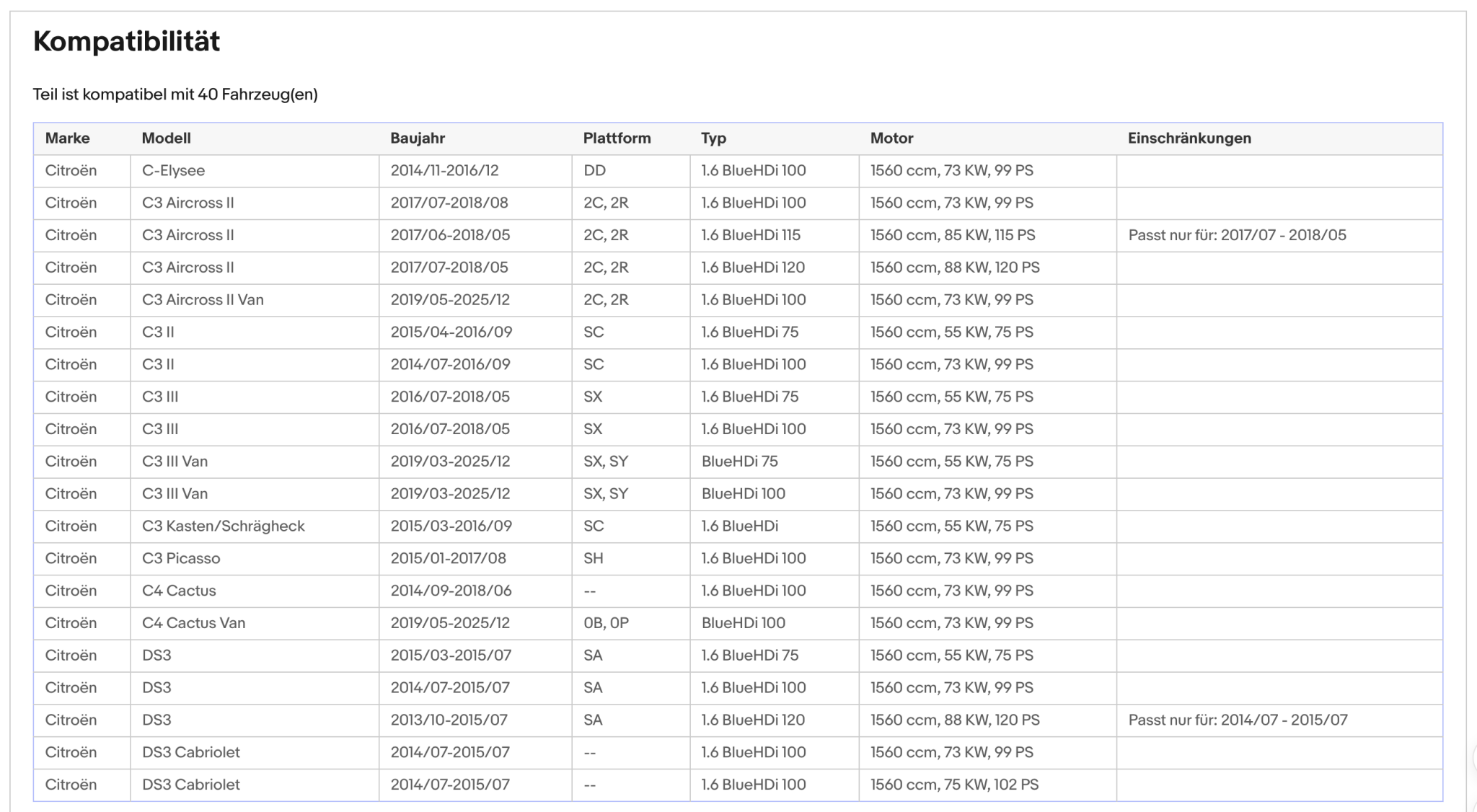
Task: Click the Kompatibilität heading
Action: point(126,41)
